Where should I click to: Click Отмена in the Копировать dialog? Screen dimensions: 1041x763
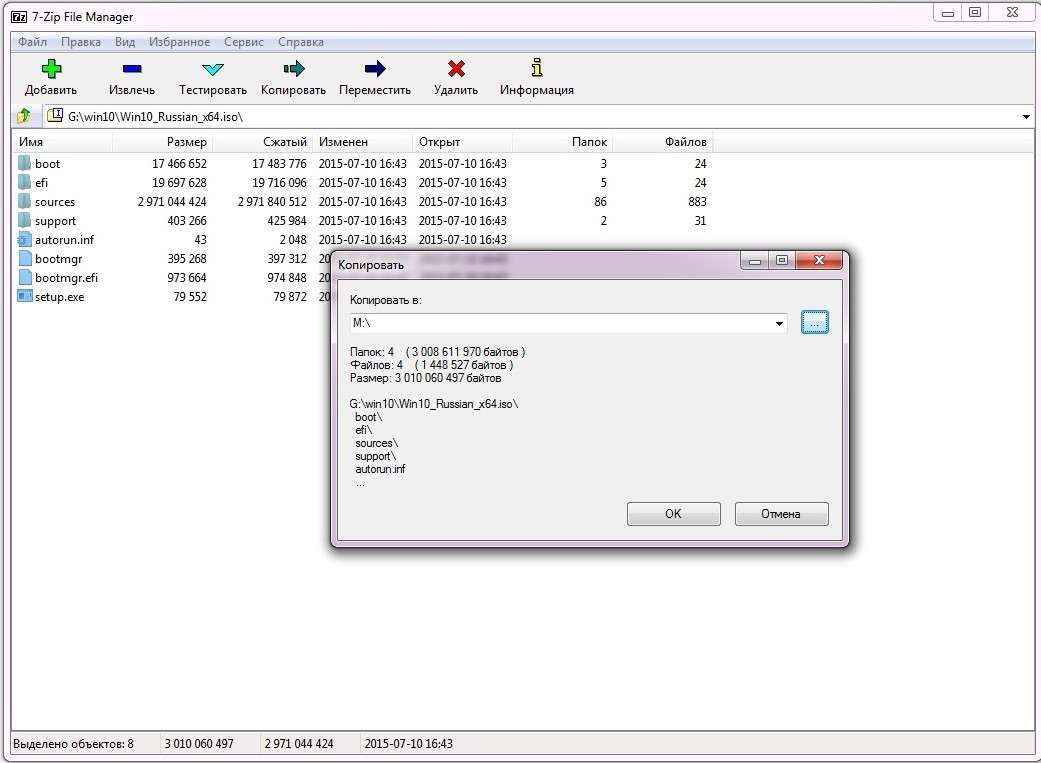tap(781, 514)
